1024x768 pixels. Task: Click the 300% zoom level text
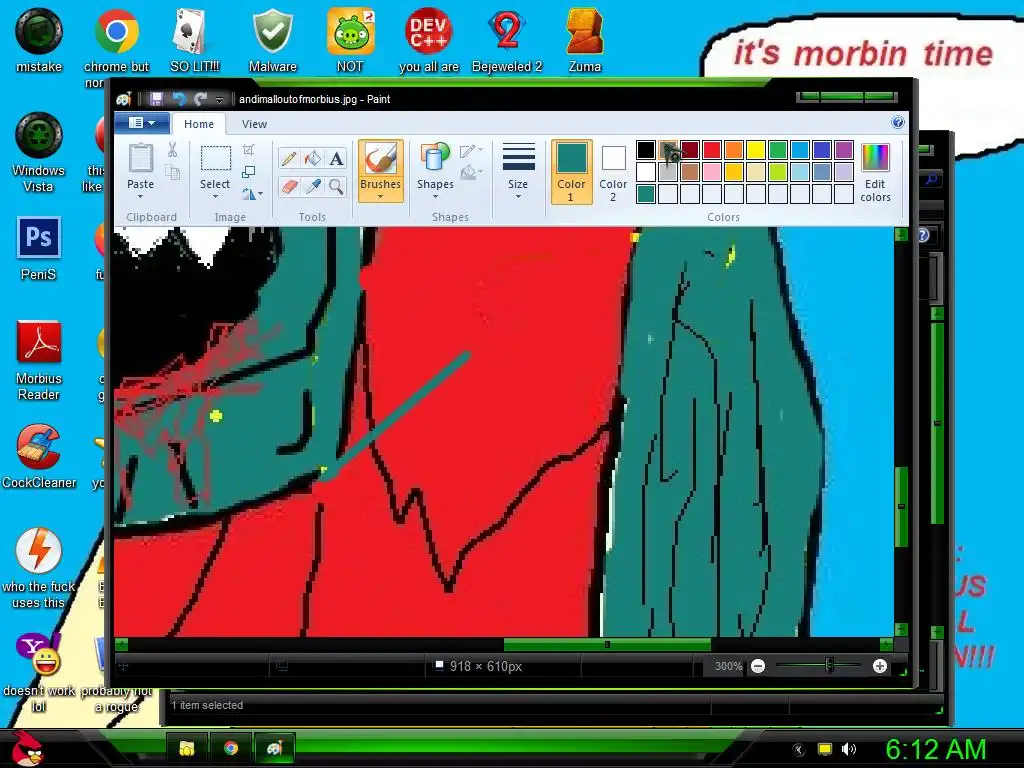tap(728, 666)
